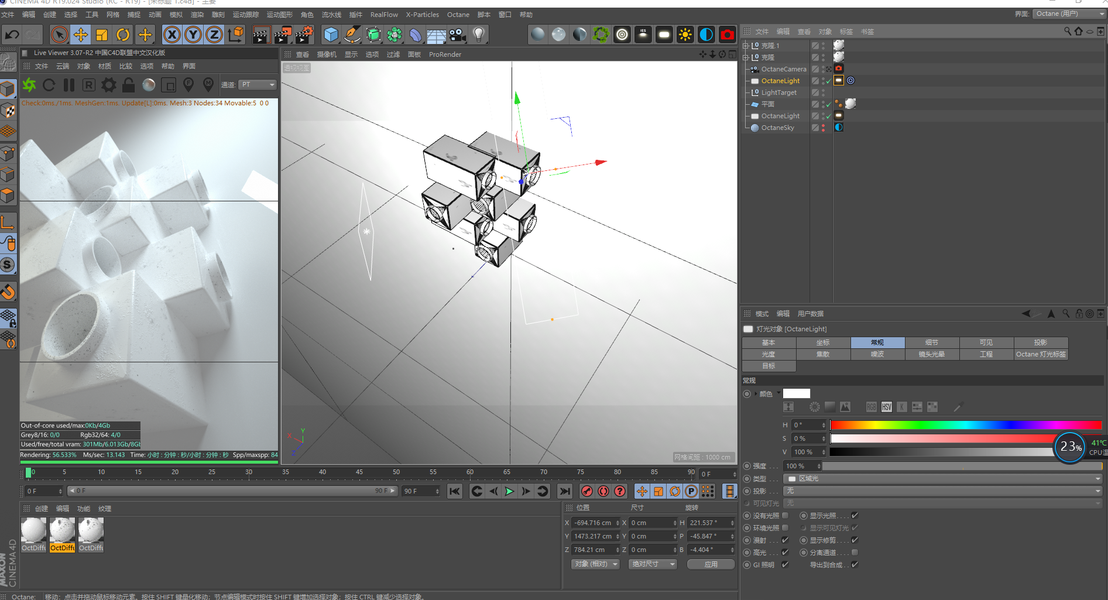Select HSV color mode button
The width and height of the screenshot is (1108, 600).
[886, 407]
